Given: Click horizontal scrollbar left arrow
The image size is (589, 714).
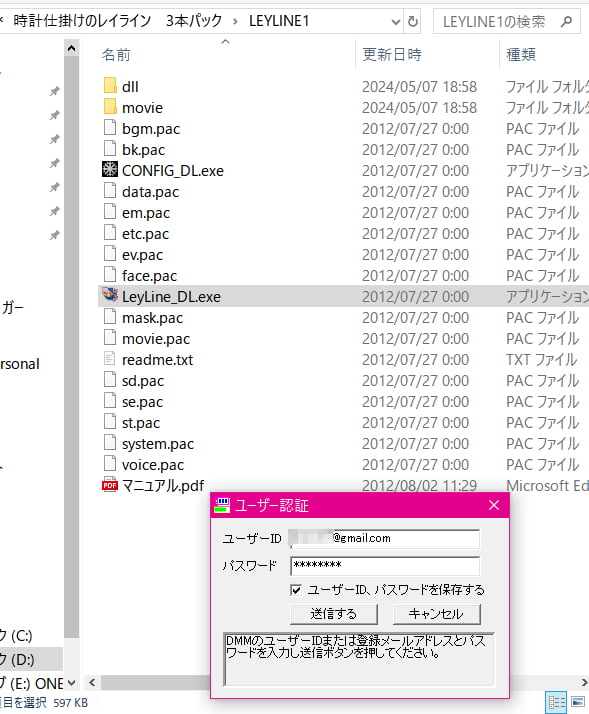Looking at the screenshot, I should pos(92,682).
